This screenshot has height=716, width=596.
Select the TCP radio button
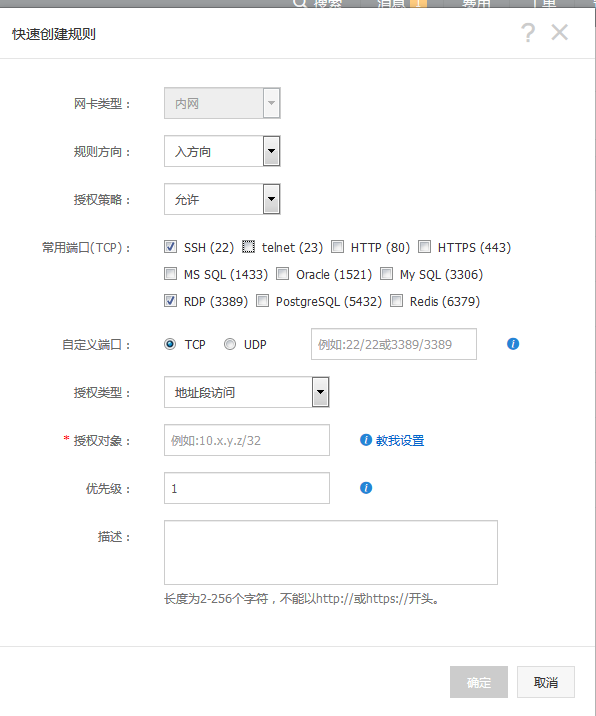170,344
